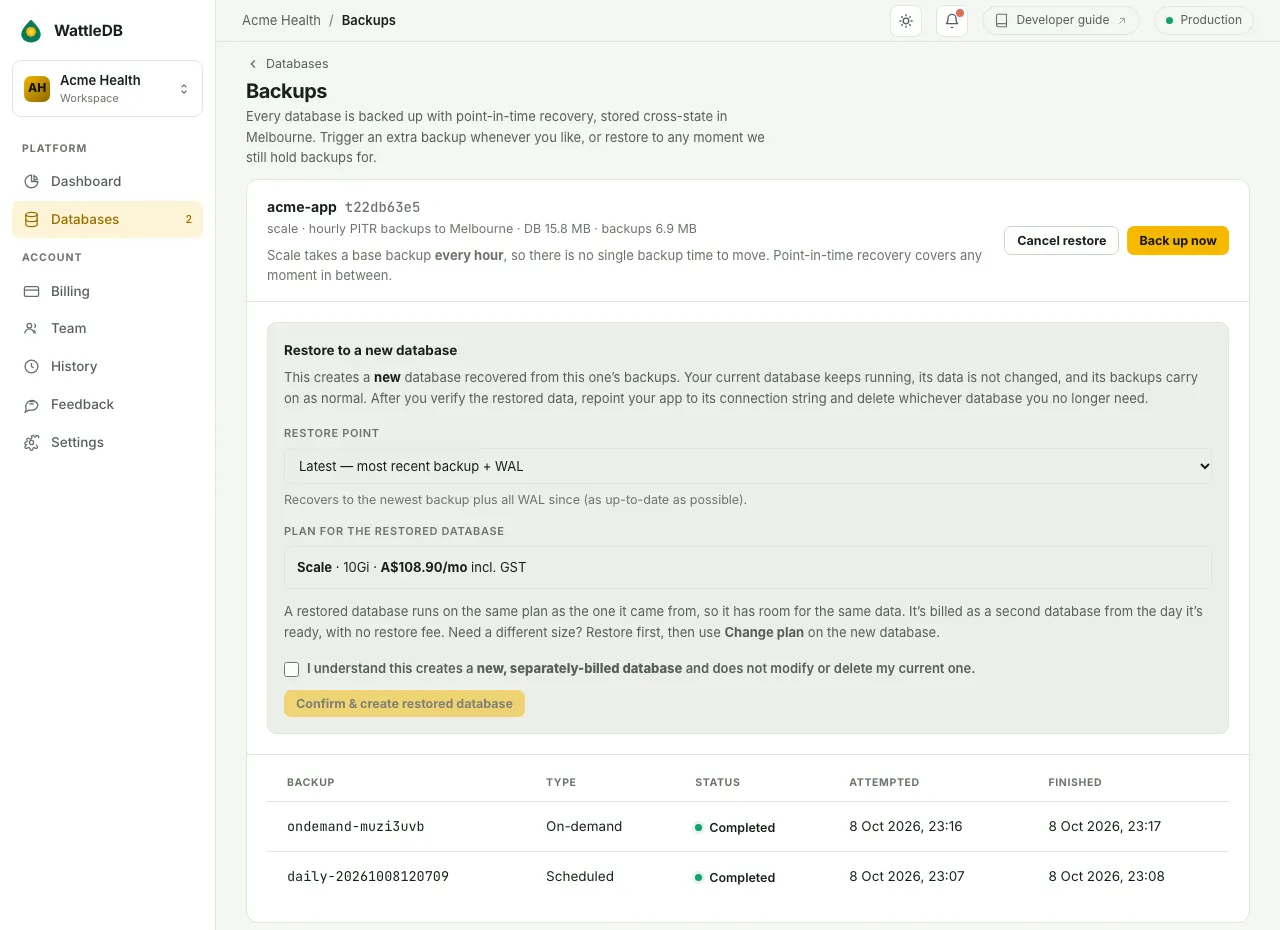Toggle the light/dark theme sun icon
Viewport: 1280px width, 930px height.
[906, 20]
